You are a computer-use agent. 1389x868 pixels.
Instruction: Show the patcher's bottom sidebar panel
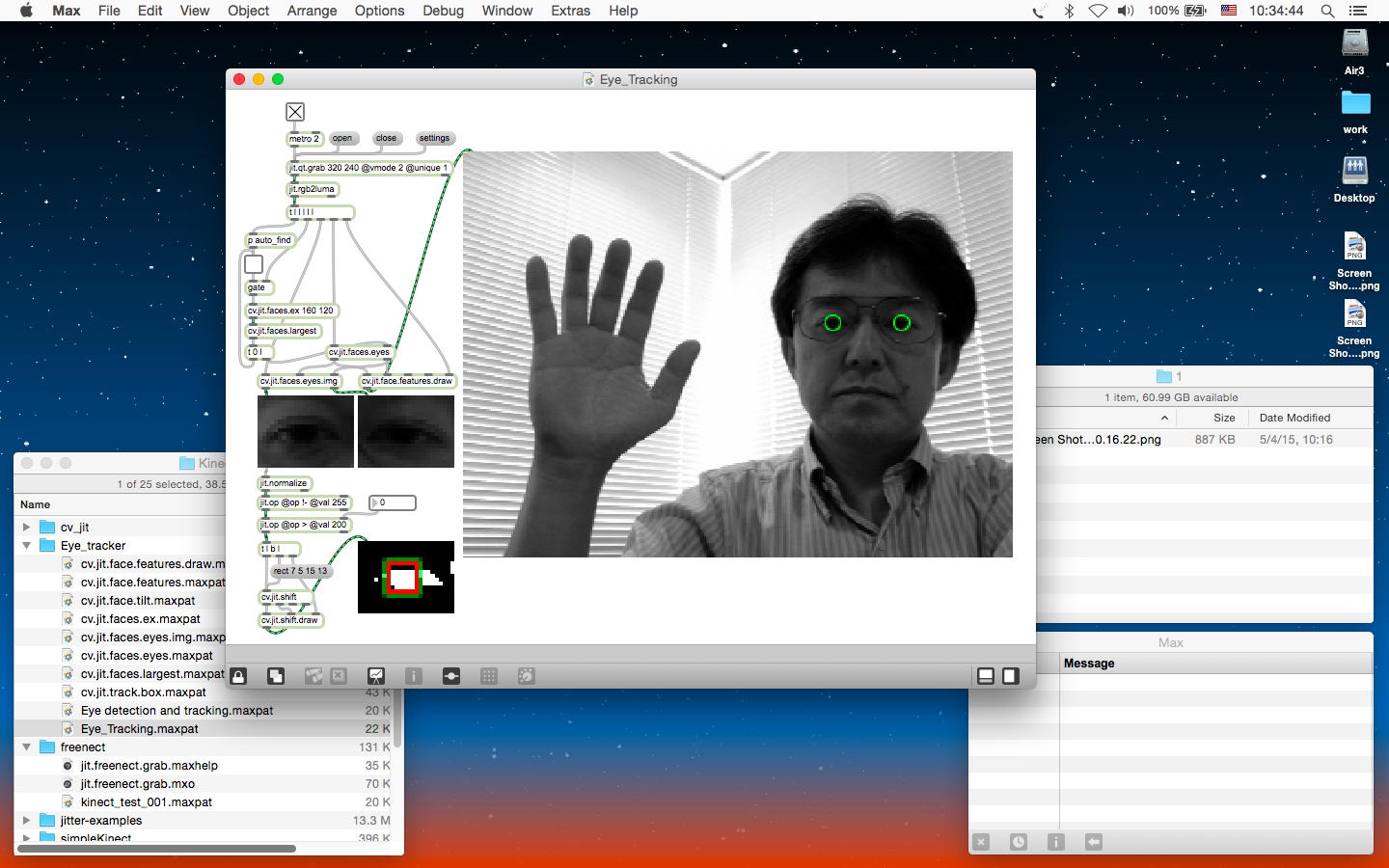(x=986, y=676)
